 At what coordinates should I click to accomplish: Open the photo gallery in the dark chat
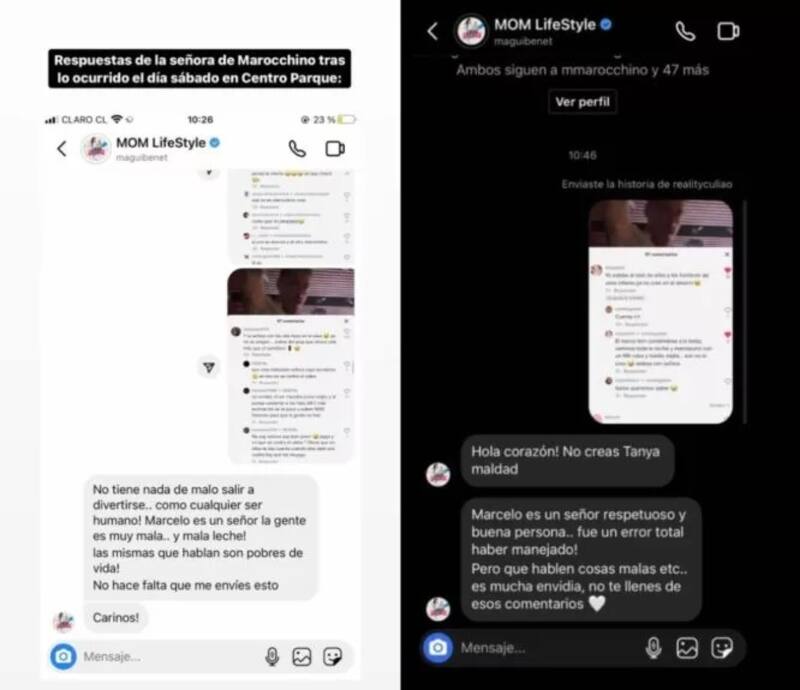coord(687,648)
